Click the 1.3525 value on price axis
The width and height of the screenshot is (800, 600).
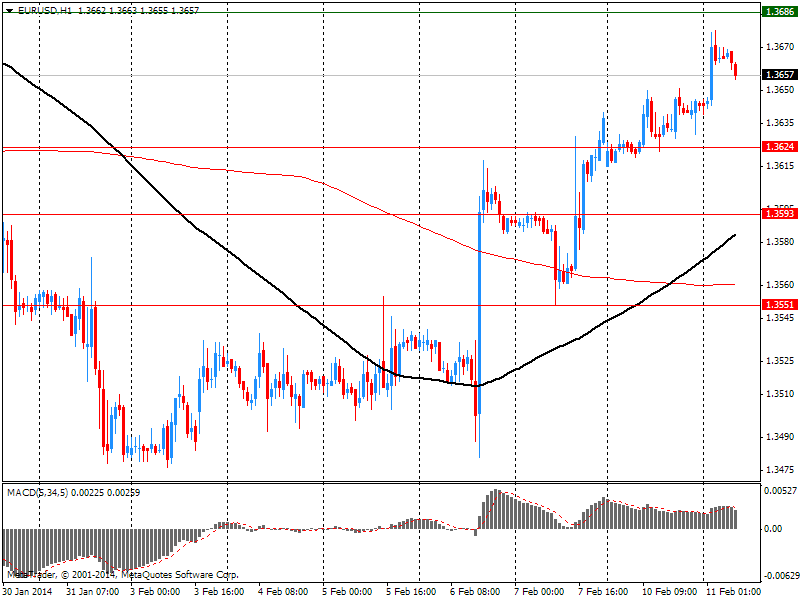point(780,361)
